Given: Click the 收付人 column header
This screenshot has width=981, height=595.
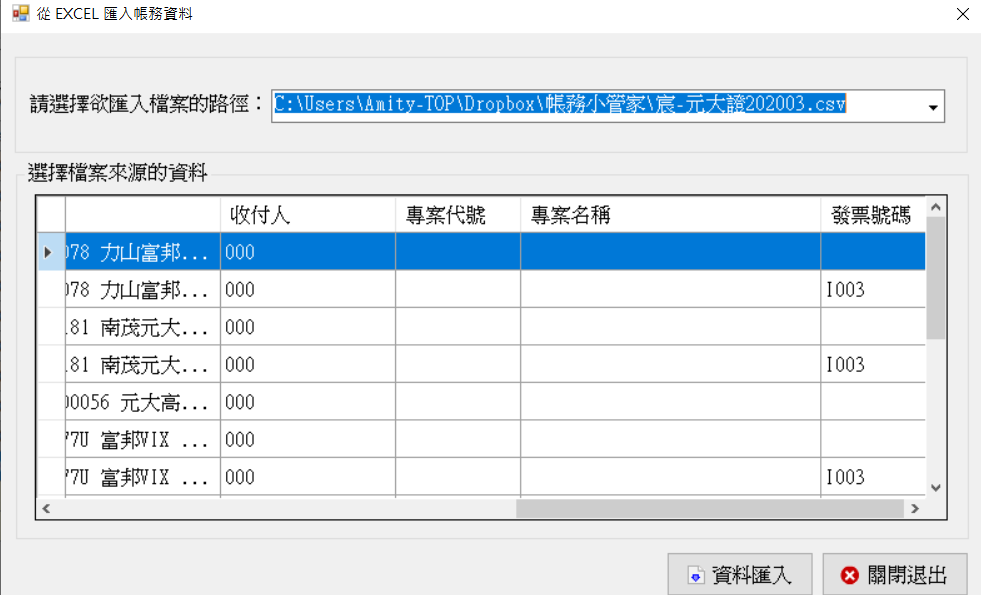Looking at the screenshot, I should 308,215.
